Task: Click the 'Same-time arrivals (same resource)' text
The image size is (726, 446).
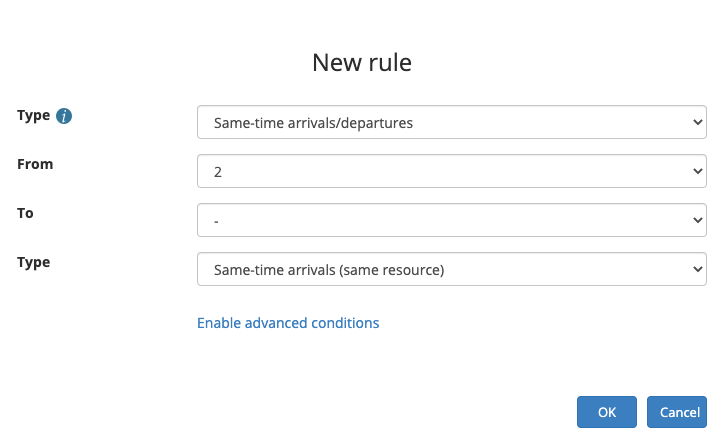Action: pos(328,270)
